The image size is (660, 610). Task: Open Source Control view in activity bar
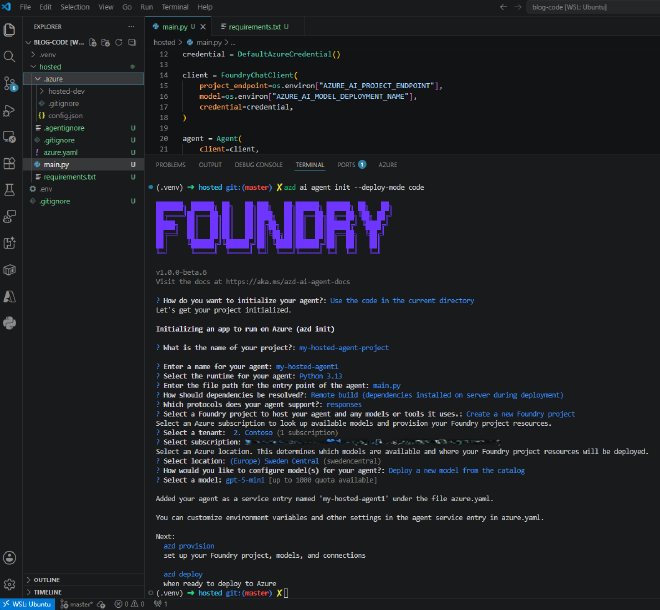[9, 83]
